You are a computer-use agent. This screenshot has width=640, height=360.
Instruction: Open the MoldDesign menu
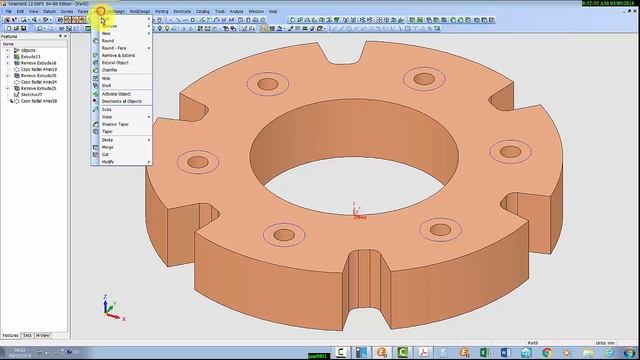[140, 11]
